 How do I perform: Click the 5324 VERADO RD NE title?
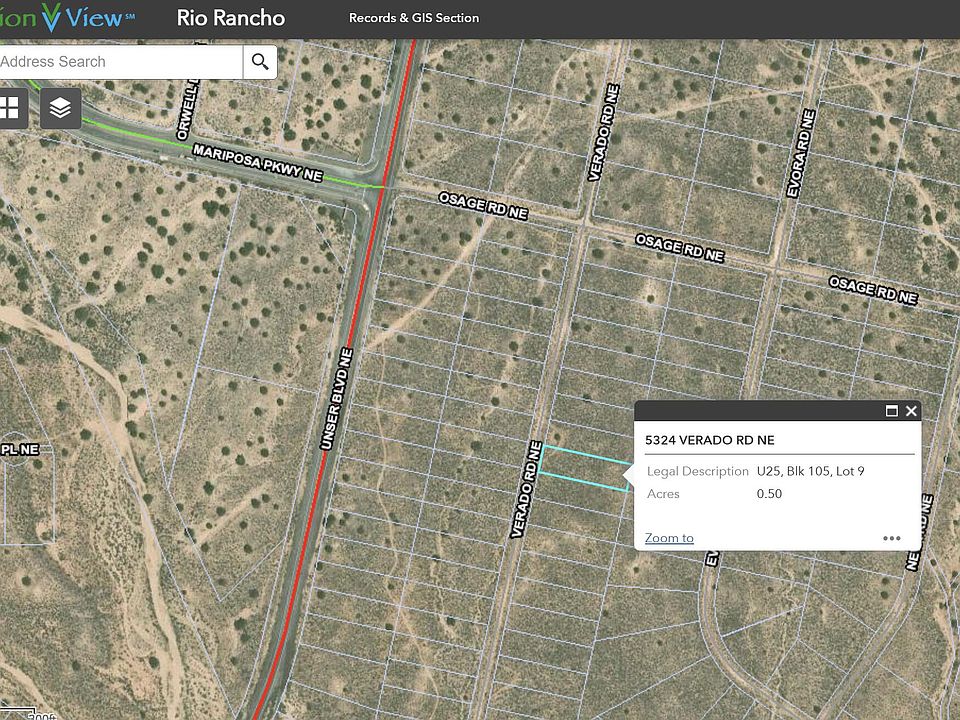point(710,440)
